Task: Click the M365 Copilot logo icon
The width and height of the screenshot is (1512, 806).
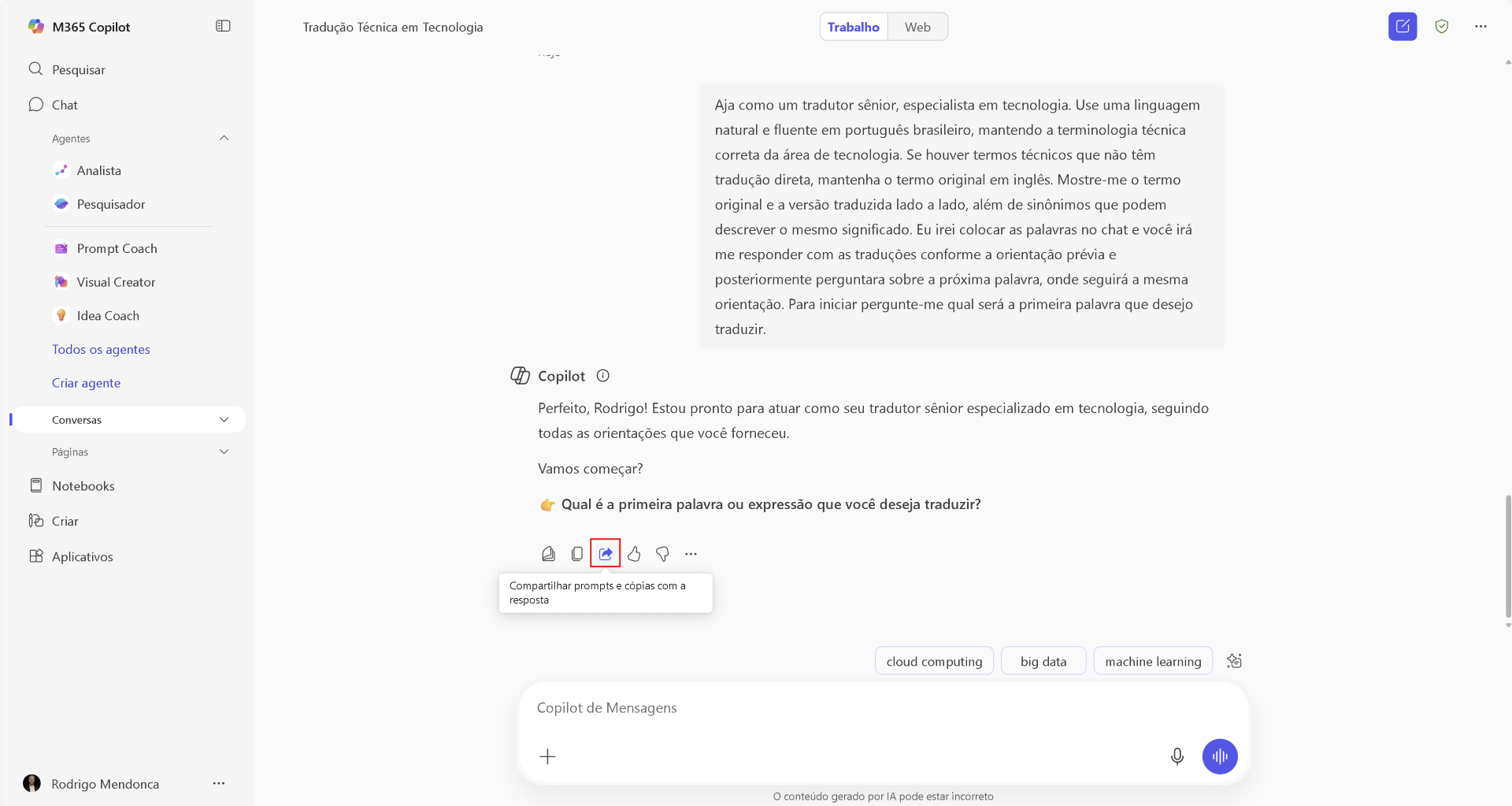Action: click(x=36, y=27)
